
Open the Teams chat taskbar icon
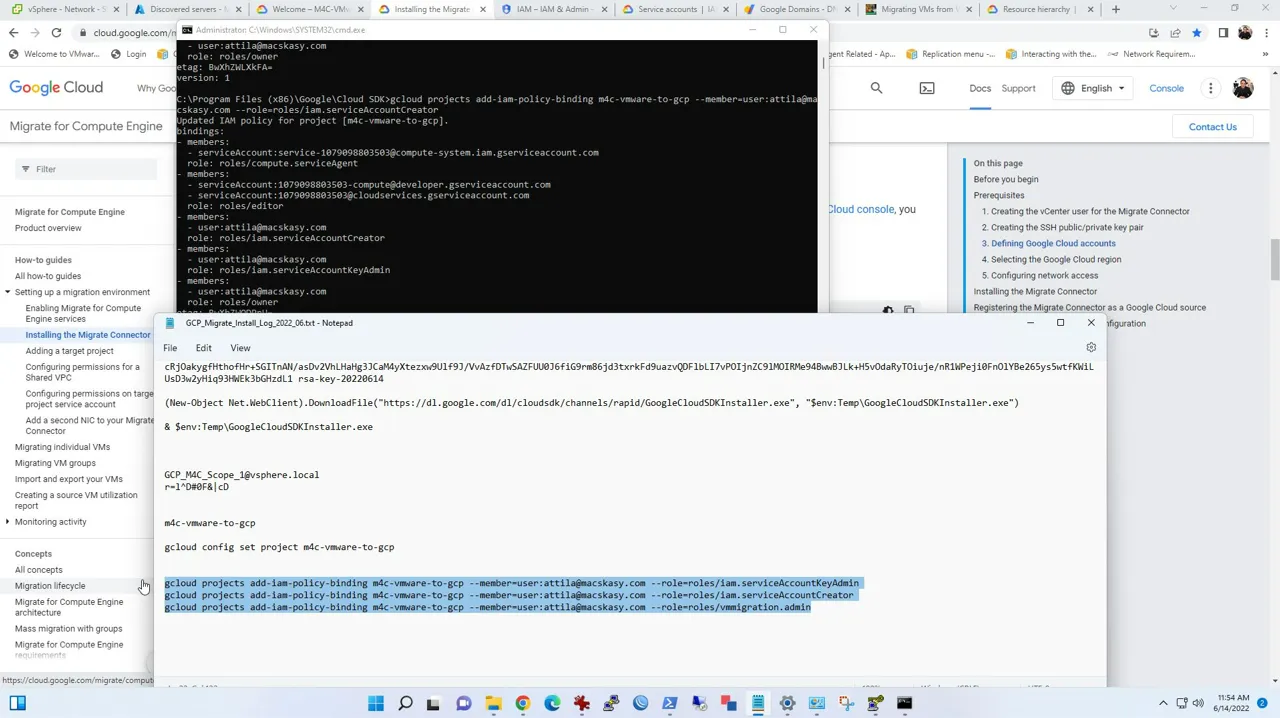click(463, 703)
